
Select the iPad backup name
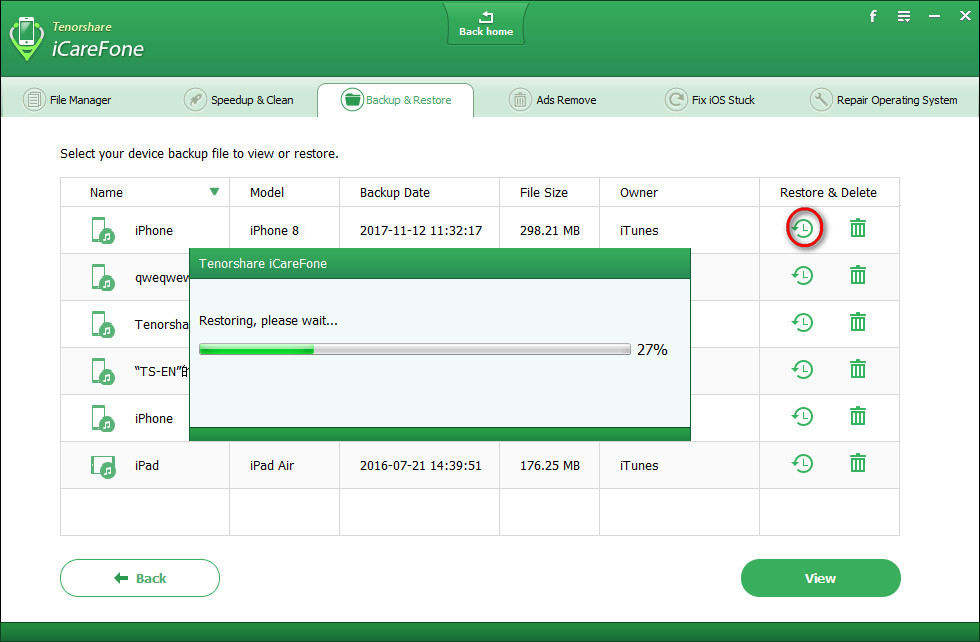(147, 466)
